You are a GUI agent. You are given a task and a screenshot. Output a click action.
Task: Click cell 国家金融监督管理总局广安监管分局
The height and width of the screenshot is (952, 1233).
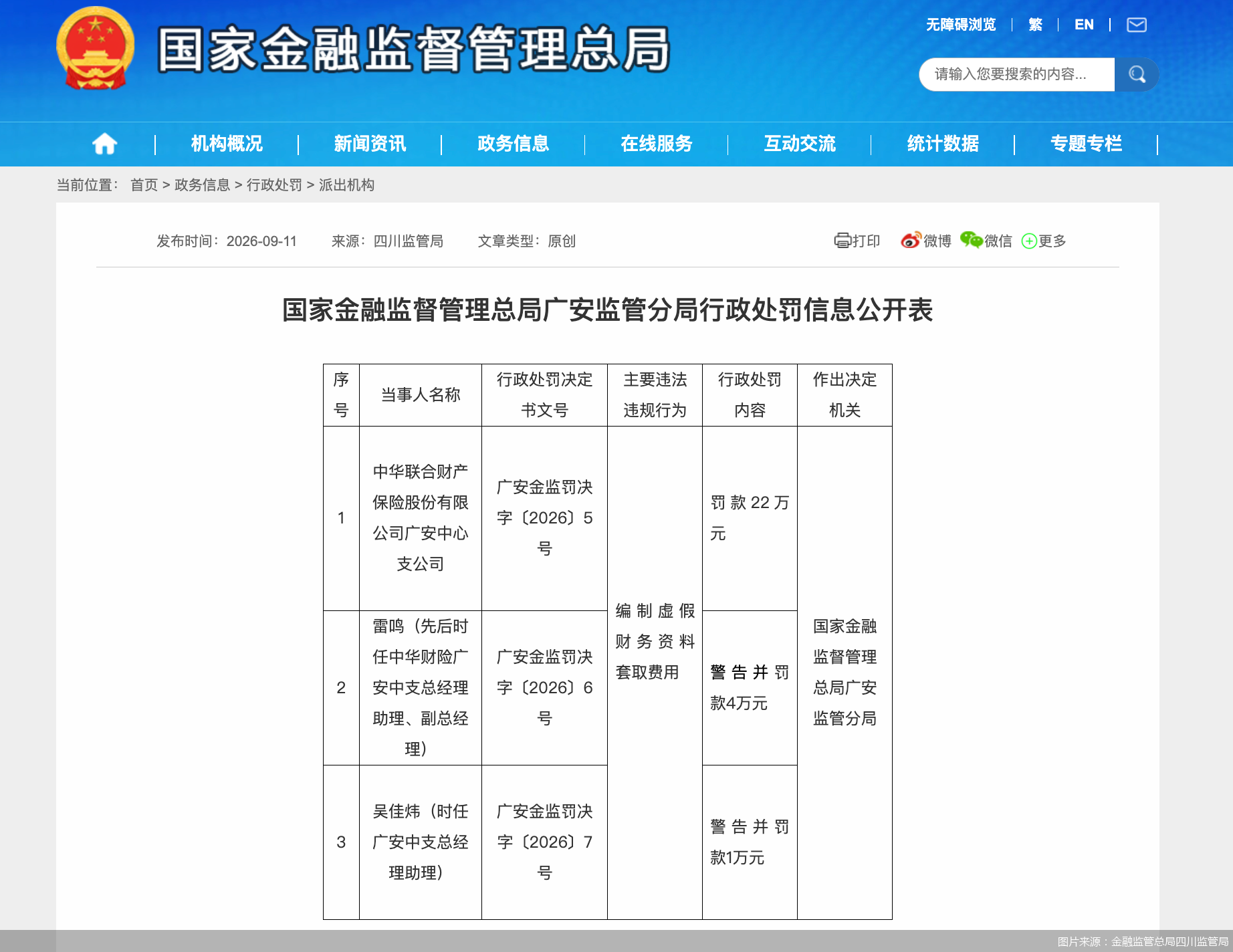tap(845, 673)
